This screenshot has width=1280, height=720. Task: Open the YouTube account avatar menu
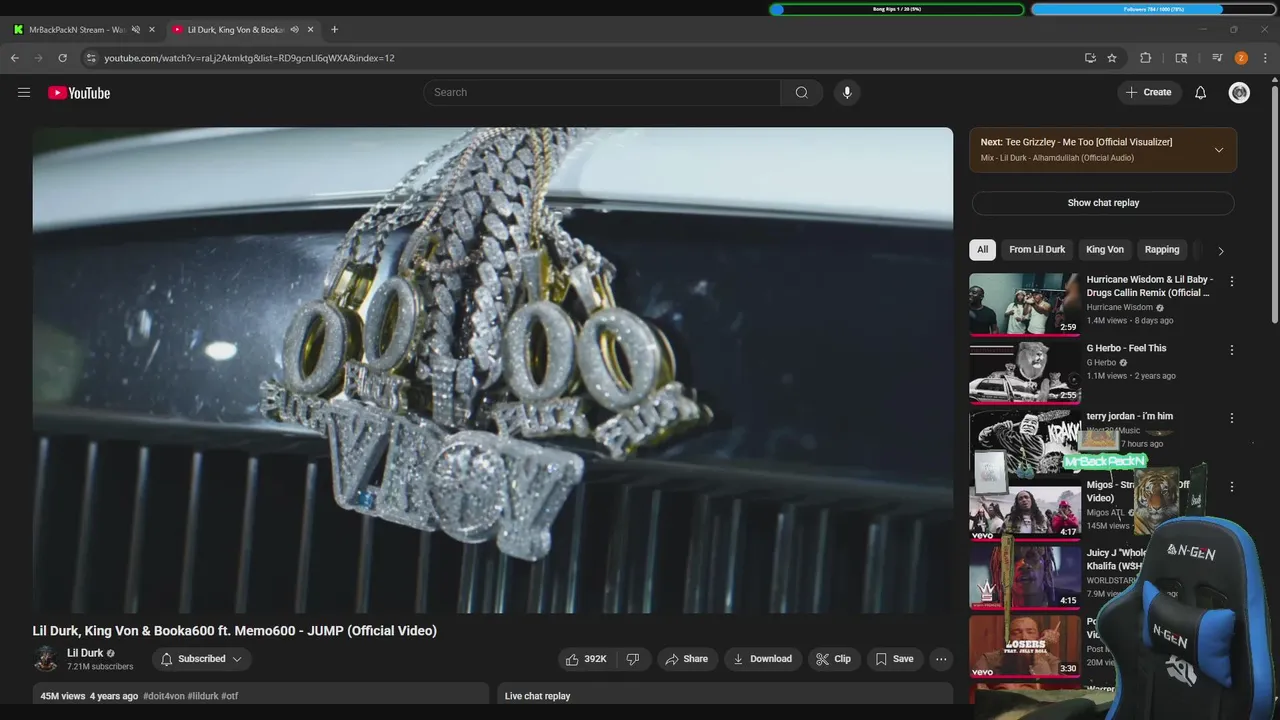(1239, 92)
